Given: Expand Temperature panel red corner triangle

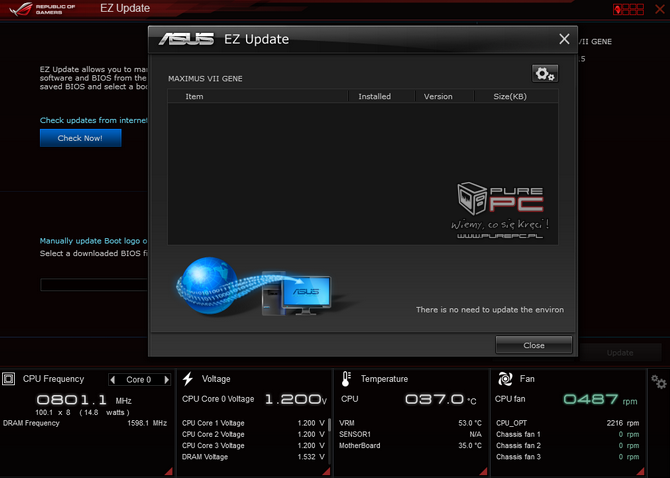Looking at the screenshot, I should click(483, 471).
